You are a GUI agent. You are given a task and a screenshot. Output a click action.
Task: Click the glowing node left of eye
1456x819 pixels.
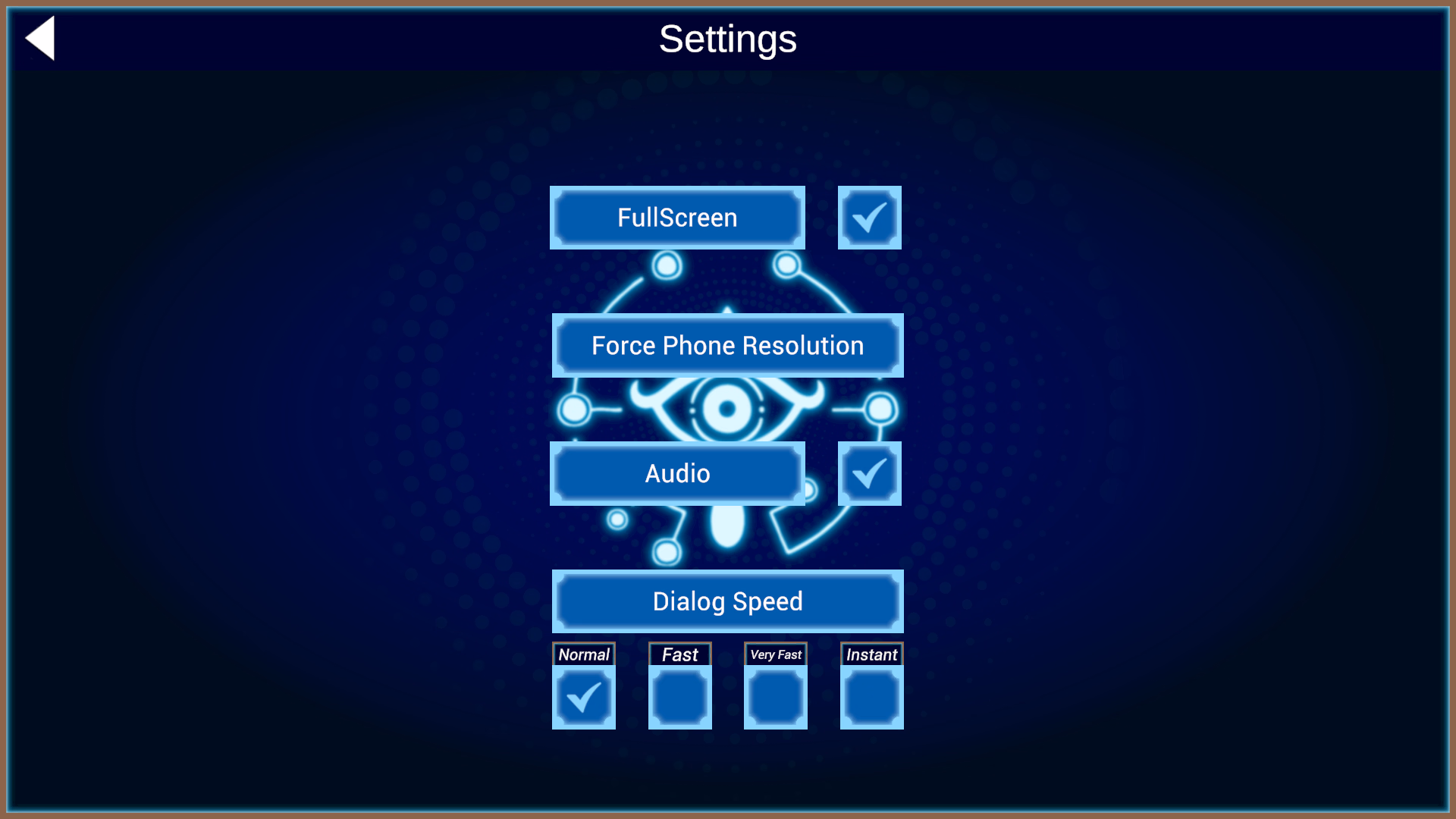(x=574, y=409)
